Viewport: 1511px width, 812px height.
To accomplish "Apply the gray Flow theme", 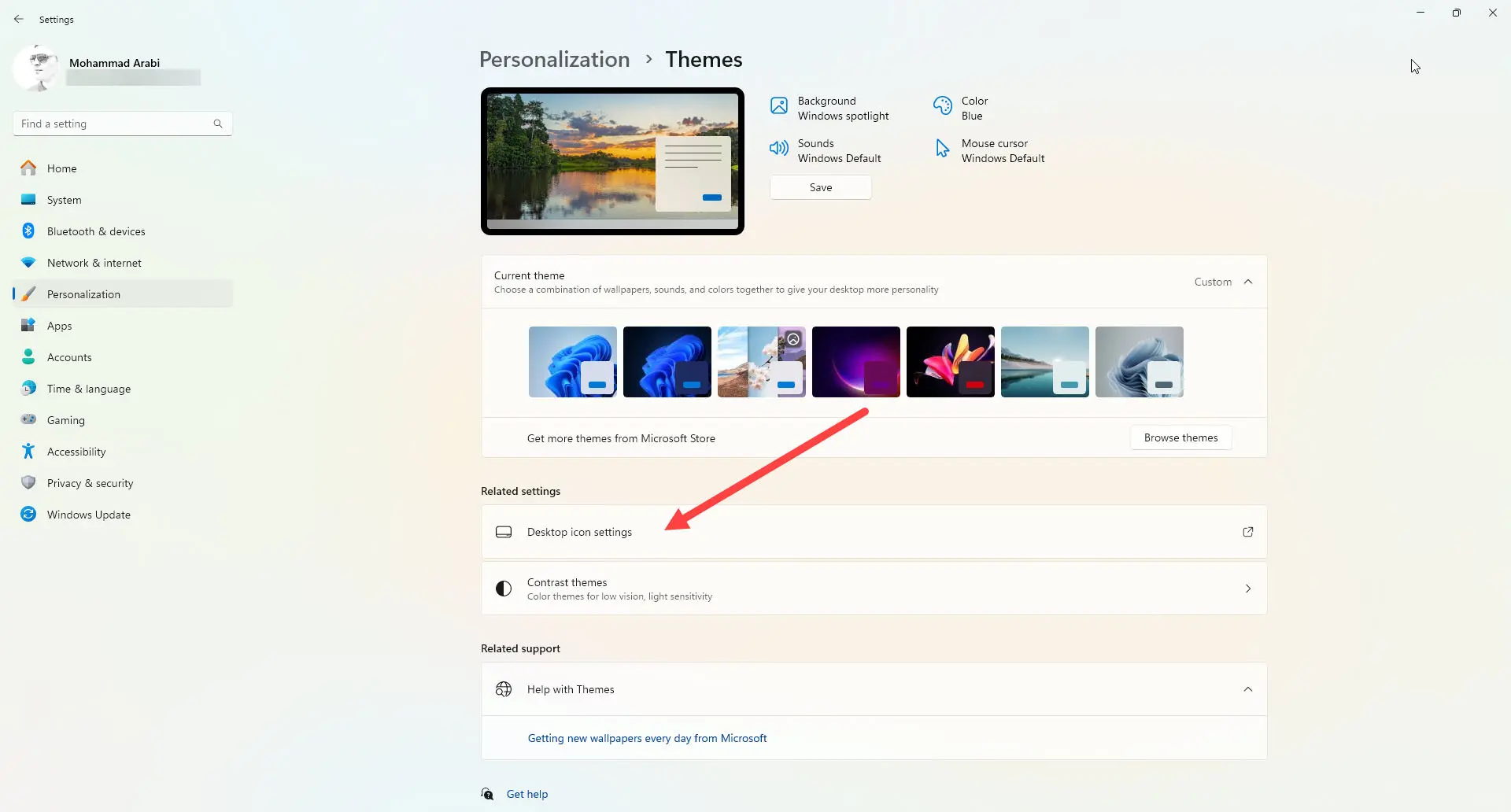I will [x=1140, y=362].
